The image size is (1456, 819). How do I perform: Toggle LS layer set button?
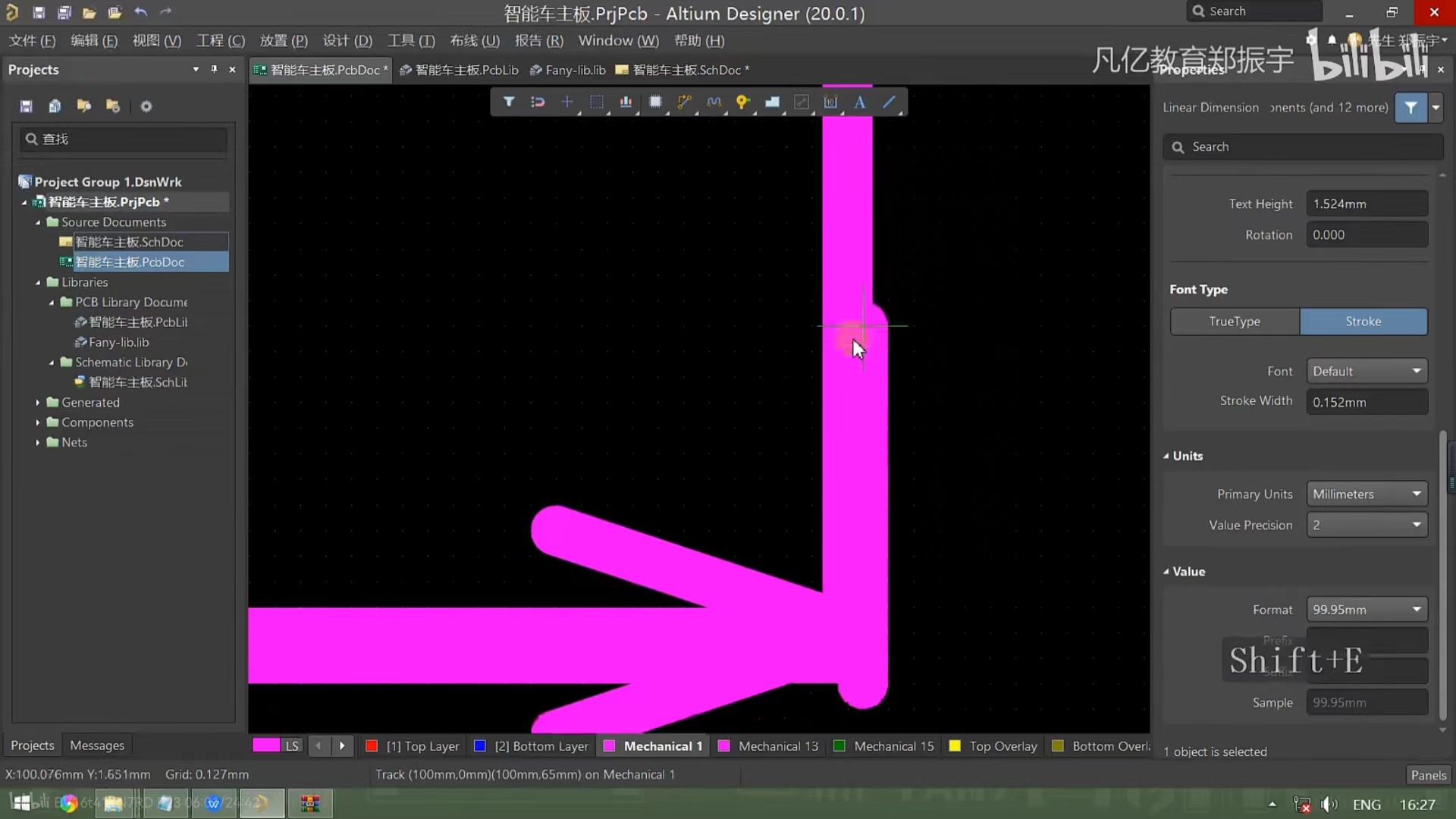(292, 746)
